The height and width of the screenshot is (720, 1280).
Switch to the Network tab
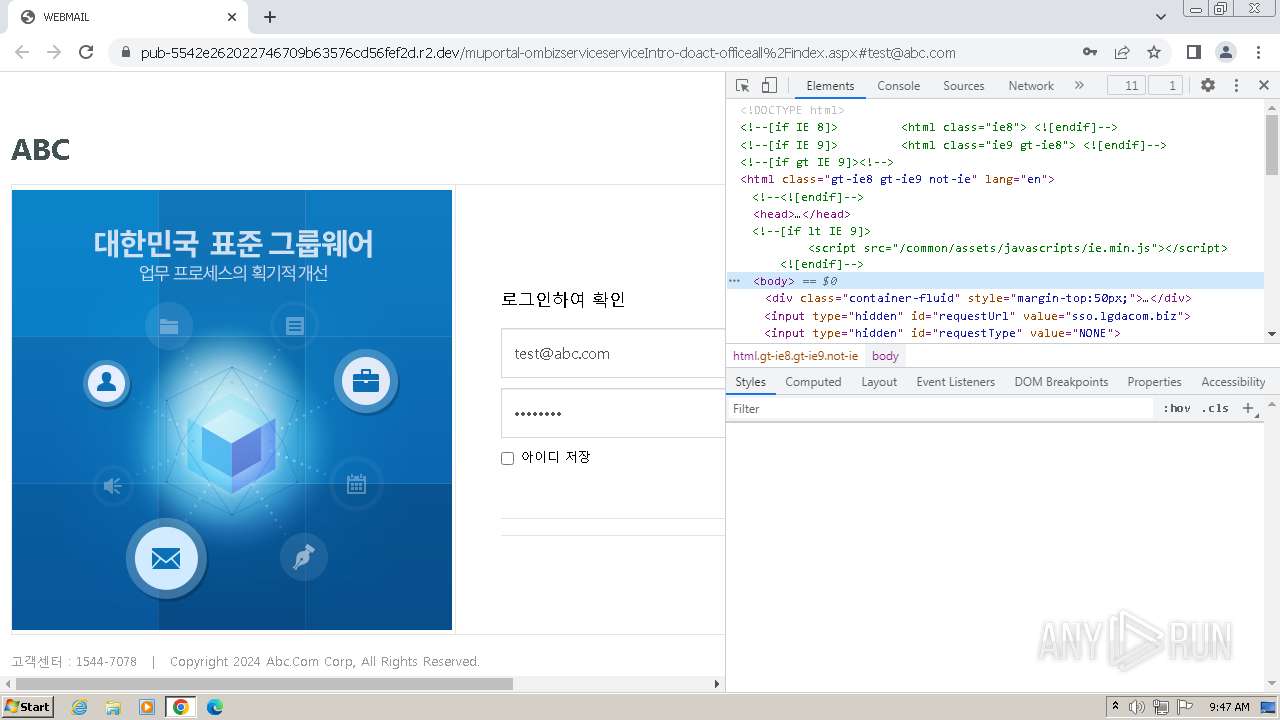(1031, 86)
